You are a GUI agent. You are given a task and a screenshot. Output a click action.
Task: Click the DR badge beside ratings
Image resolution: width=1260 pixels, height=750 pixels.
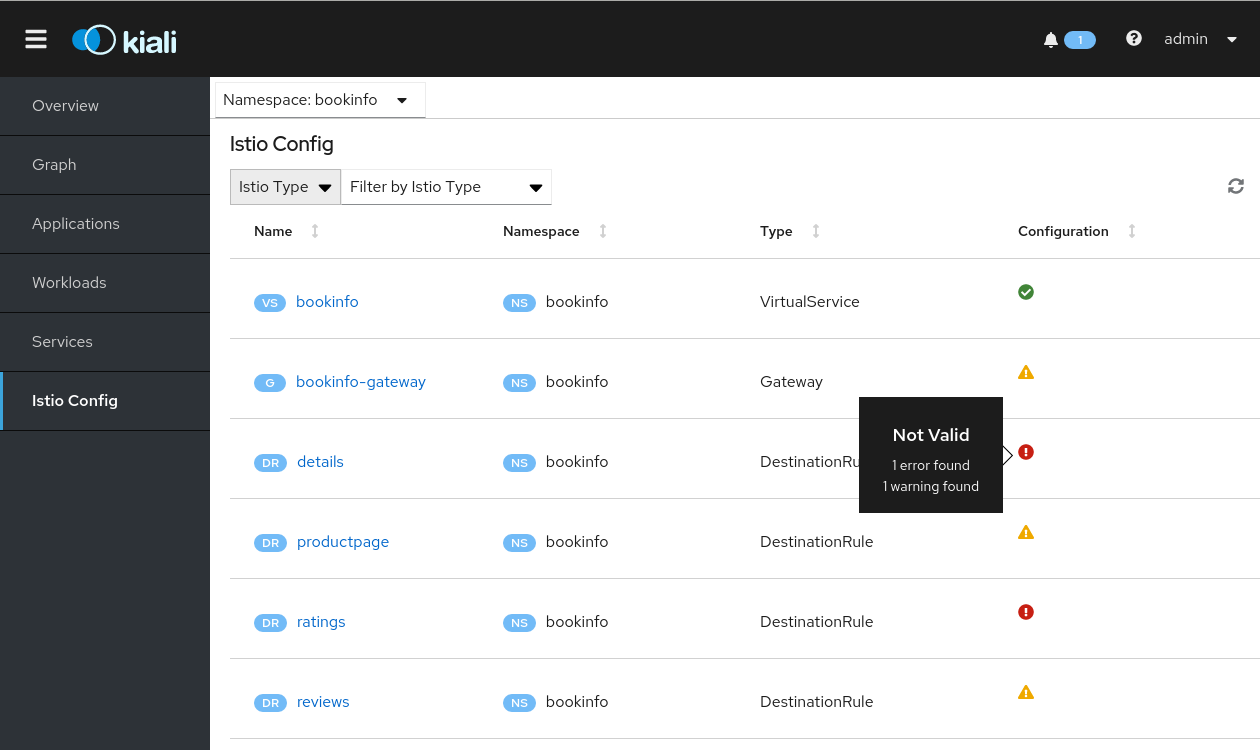click(270, 623)
